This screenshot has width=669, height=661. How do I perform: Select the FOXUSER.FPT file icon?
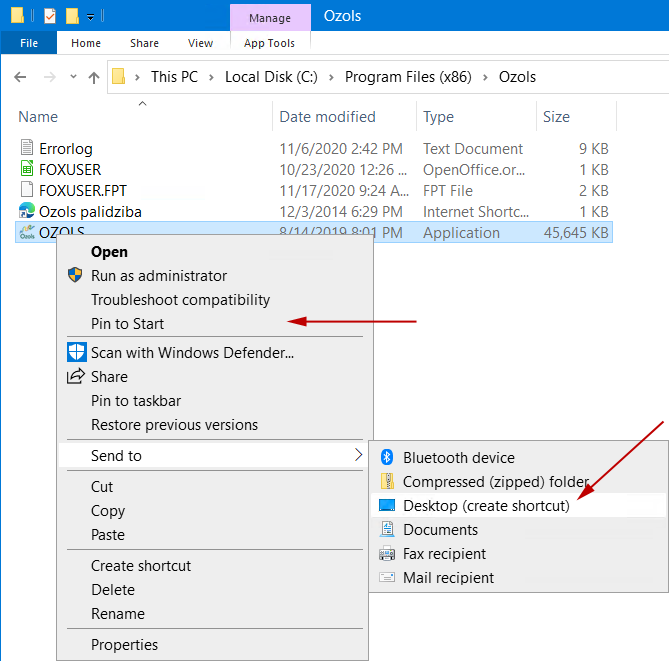point(26,189)
